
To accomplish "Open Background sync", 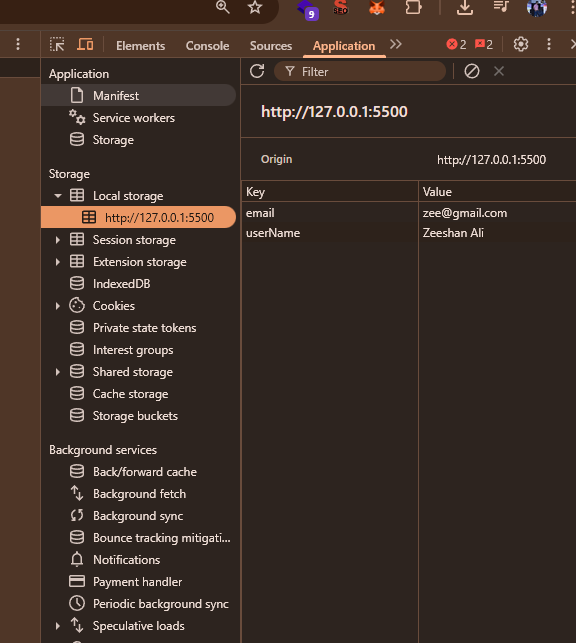I will 139,516.
